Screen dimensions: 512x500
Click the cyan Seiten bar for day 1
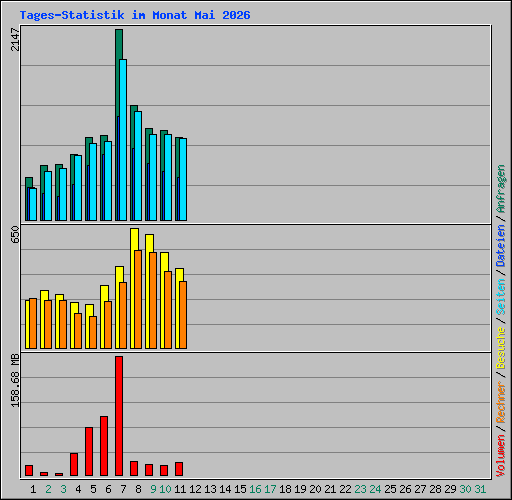33,204
